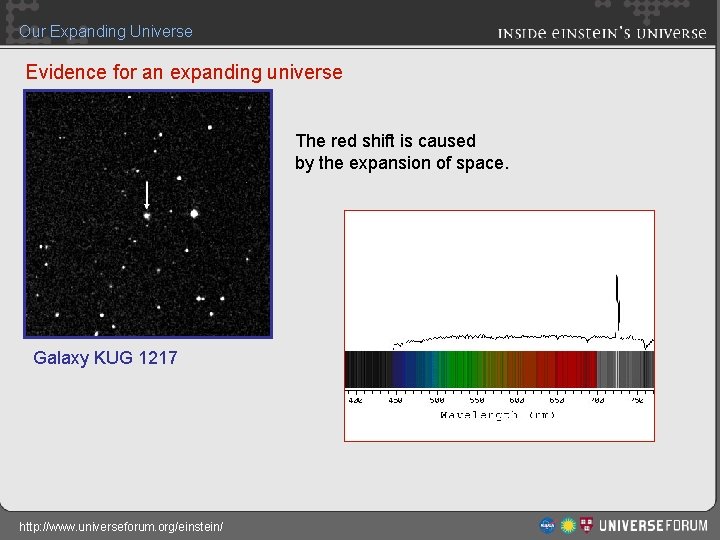Click the Universe Forum logo text
The height and width of the screenshot is (540, 720).
(653, 525)
